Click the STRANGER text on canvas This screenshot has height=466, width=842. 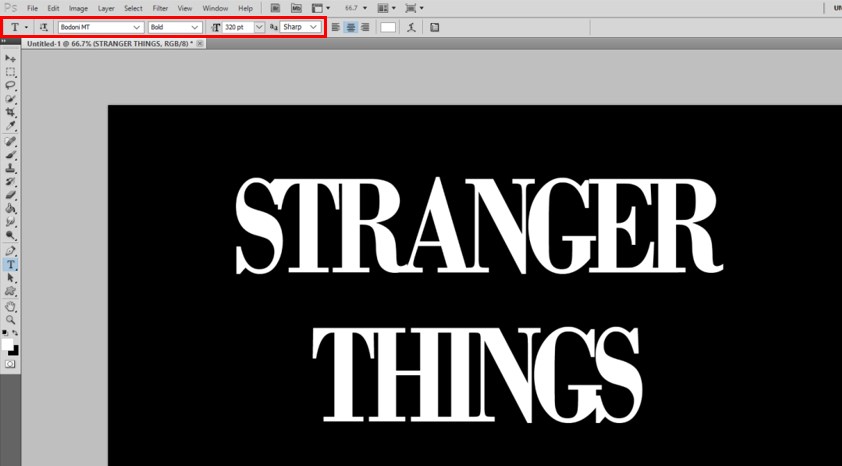(x=480, y=225)
